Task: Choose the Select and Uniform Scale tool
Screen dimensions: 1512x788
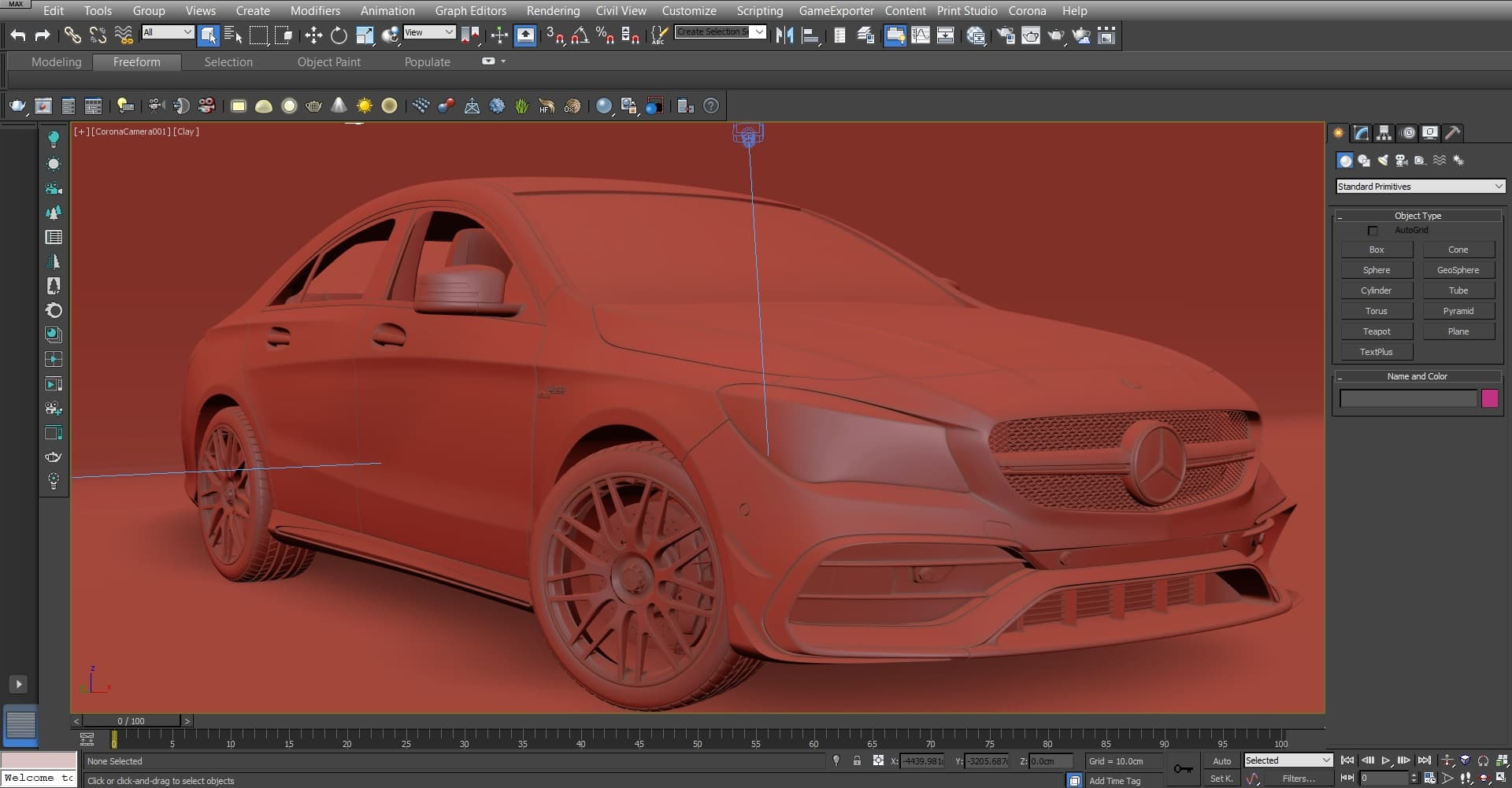Action: click(x=365, y=35)
